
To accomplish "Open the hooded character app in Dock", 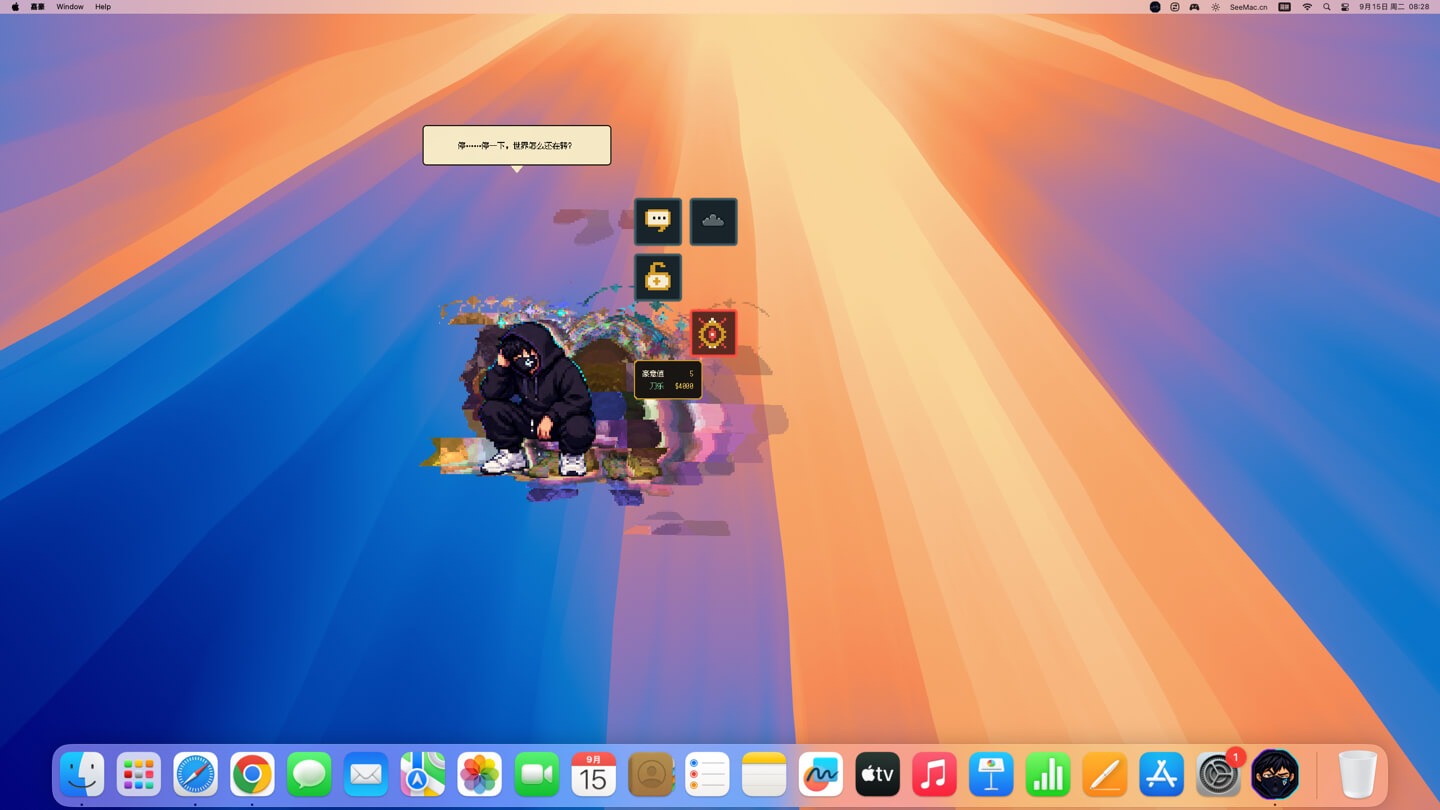I will tap(1275, 775).
